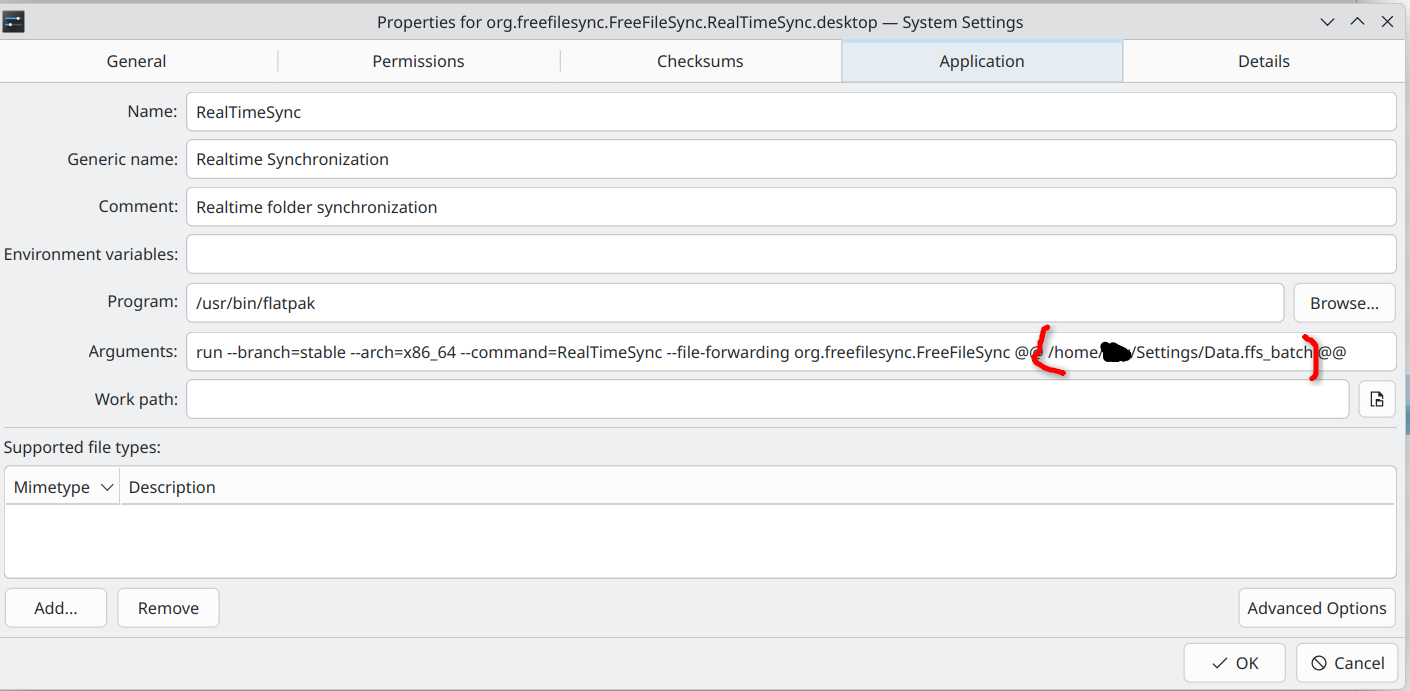Click into the Arguments field
This screenshot has width=1410, height=691.
pyautogui.click(x=791, y=352)
